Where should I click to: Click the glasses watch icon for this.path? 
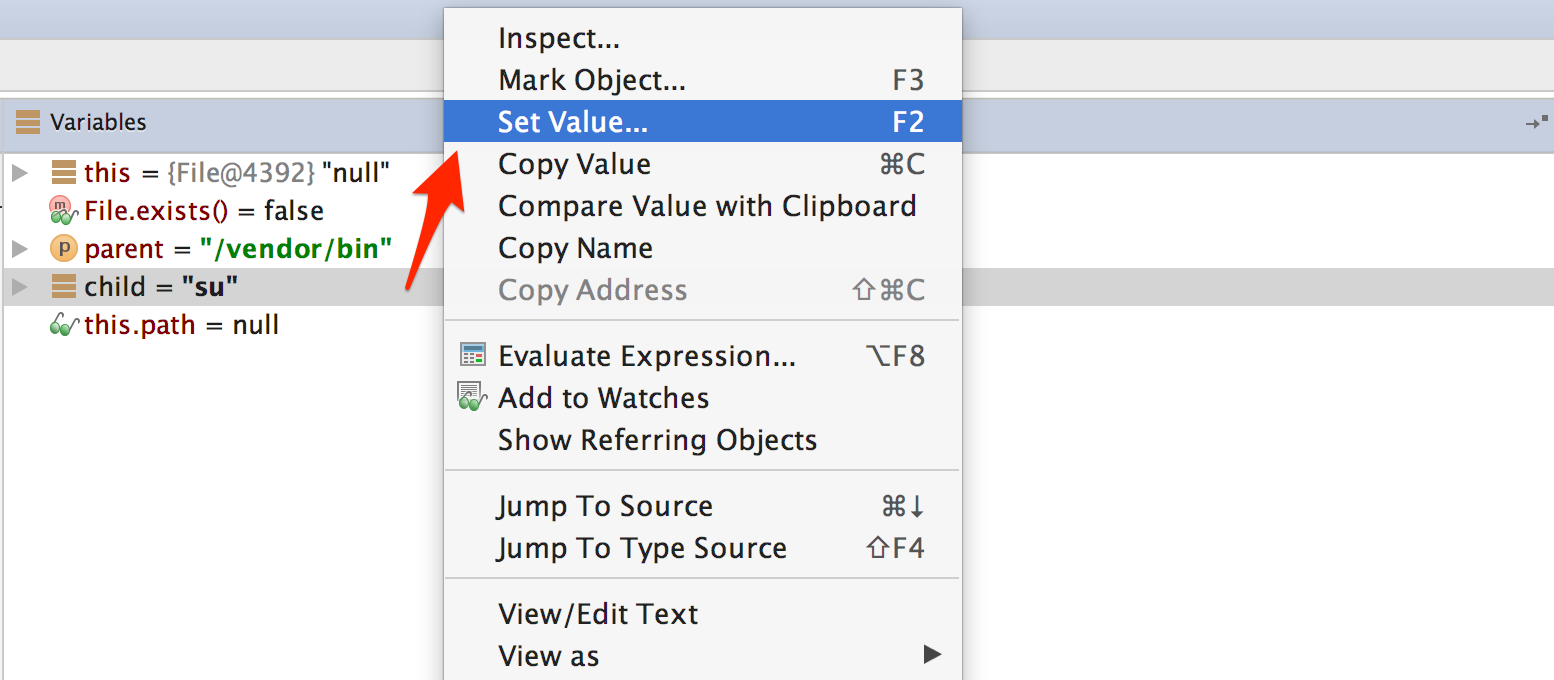[x=64, y=325]
